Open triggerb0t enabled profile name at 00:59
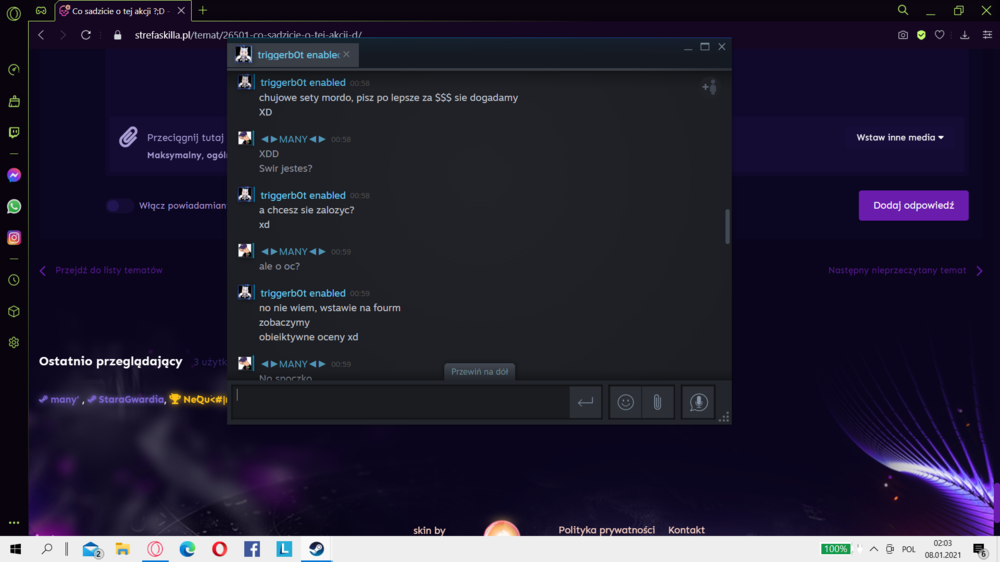The image size is (1000, 562). (303, 293)
